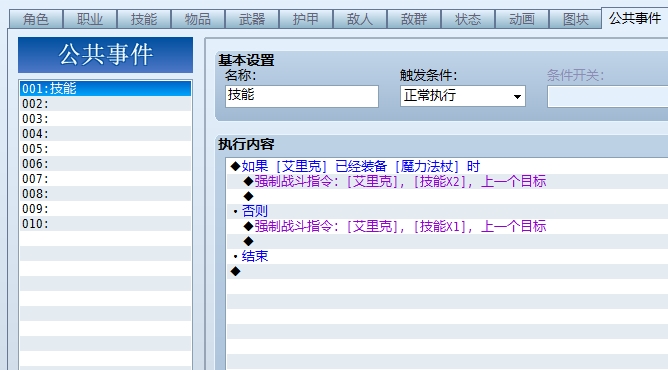Select empty event slot 007:
This screenshot has width=668, height=370.
105,178
